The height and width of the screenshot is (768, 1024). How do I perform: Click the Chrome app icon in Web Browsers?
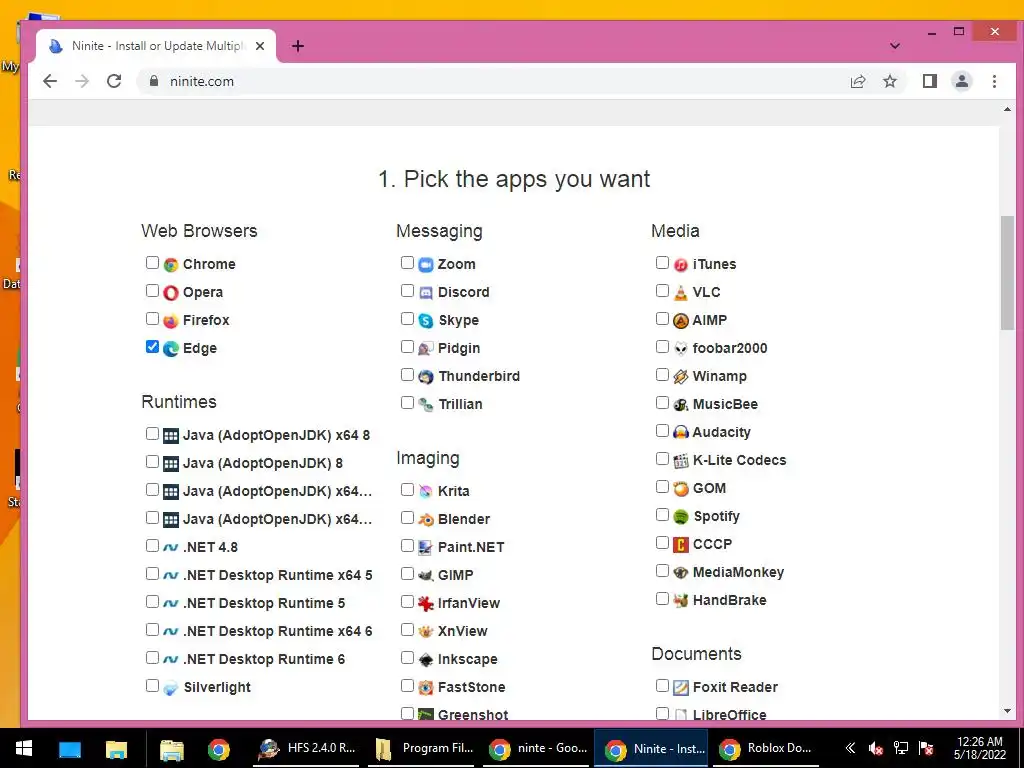point(171,264)
